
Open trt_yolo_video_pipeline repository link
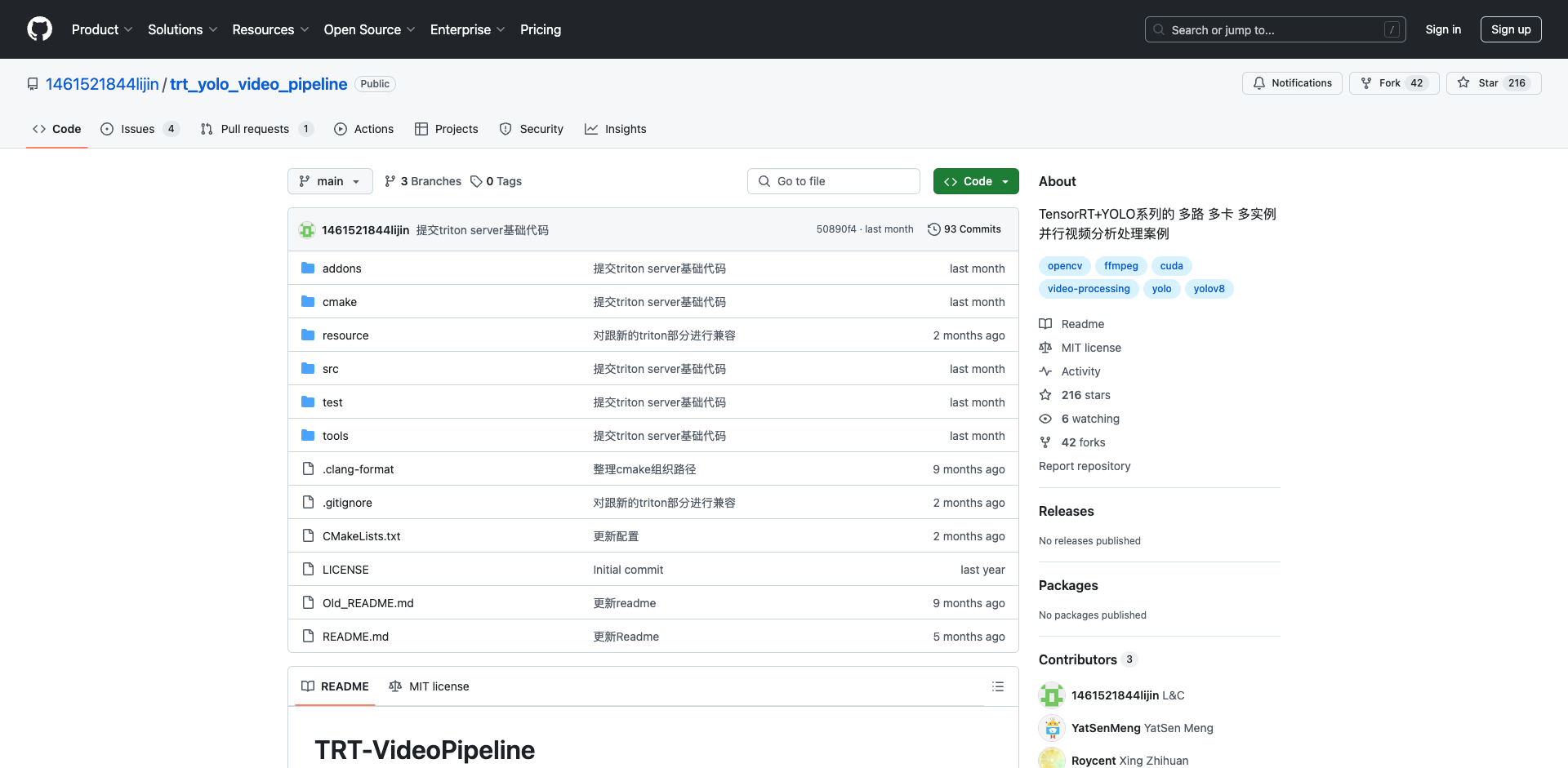pos(258,84)
